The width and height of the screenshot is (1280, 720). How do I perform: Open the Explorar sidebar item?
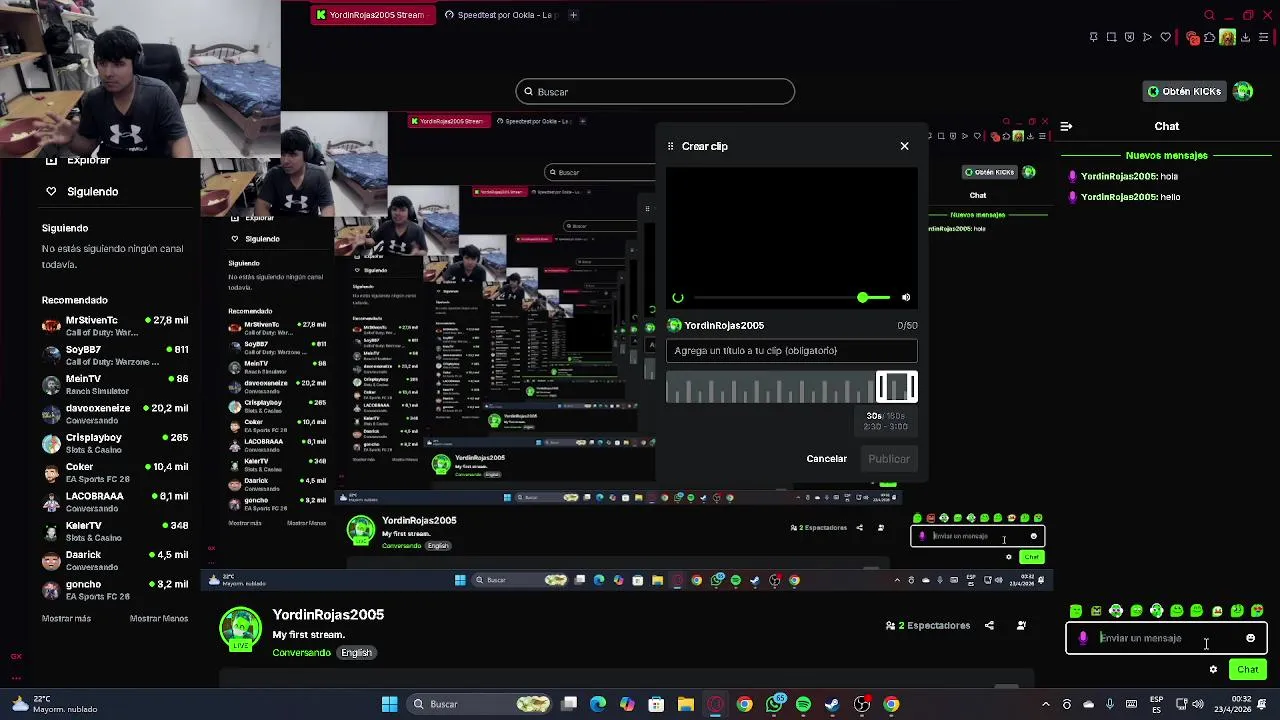tap(78, 160)
